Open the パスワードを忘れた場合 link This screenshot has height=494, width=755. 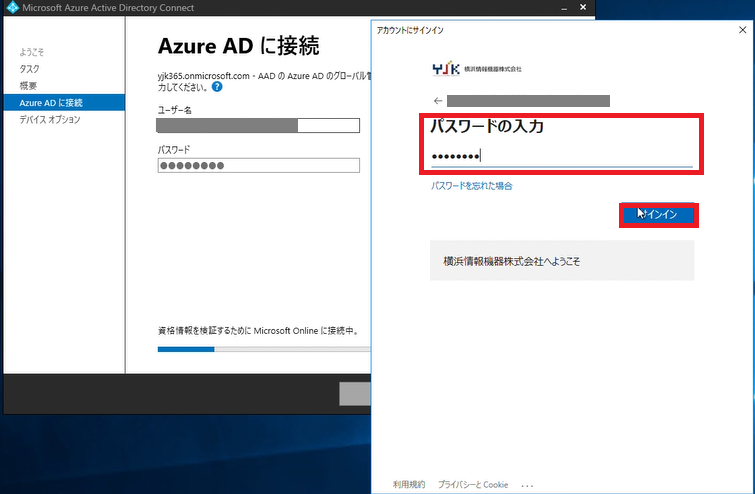471,186
